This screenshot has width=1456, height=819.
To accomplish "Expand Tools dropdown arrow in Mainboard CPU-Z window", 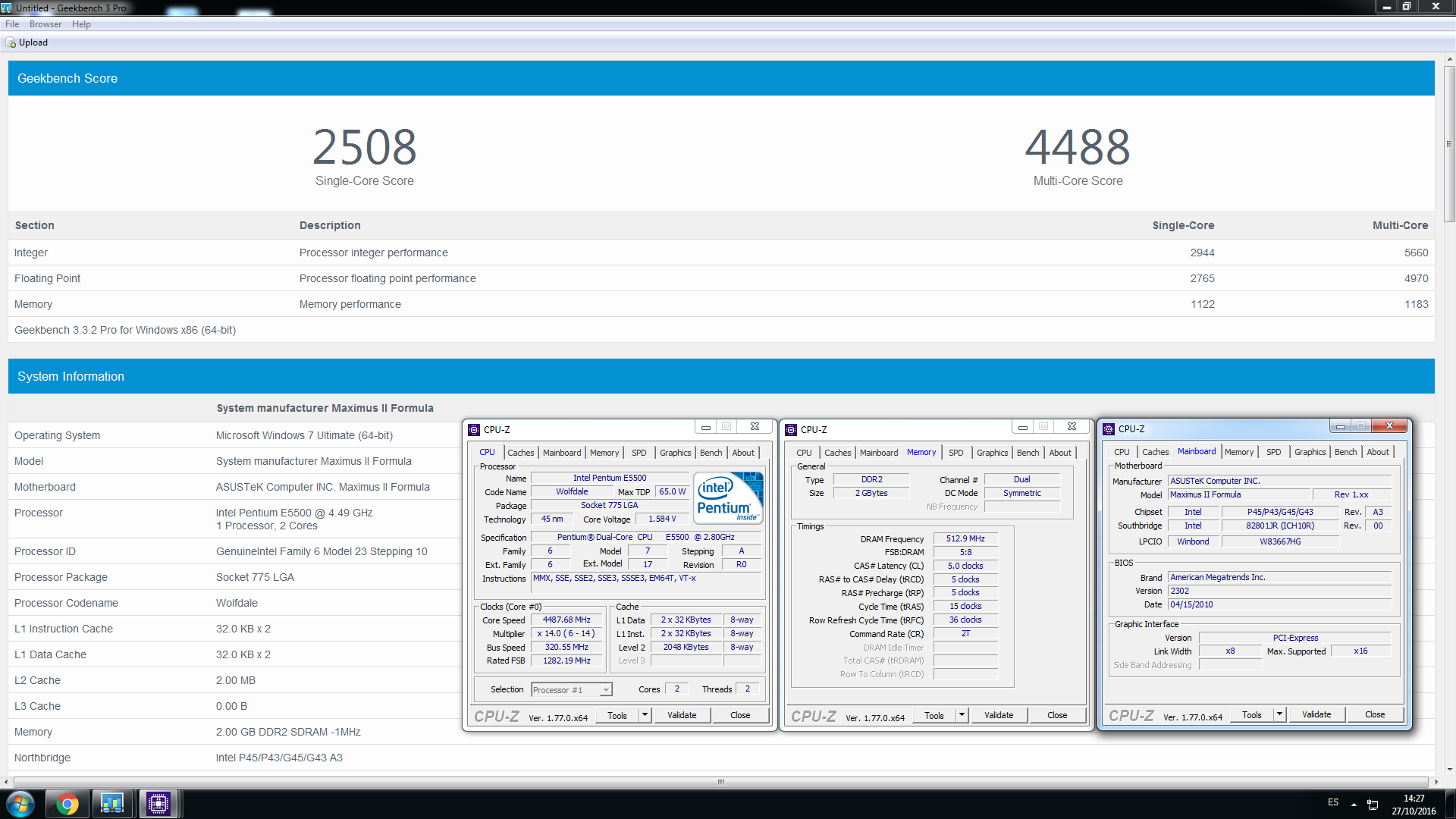I will coord(1279,714).
